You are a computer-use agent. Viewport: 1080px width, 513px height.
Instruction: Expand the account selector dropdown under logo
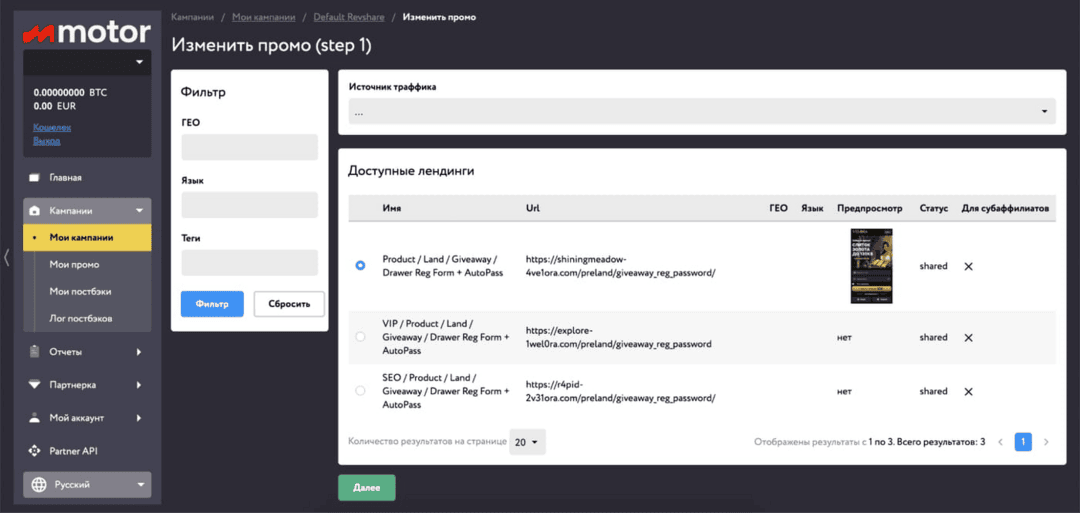(x=87, y=62)
